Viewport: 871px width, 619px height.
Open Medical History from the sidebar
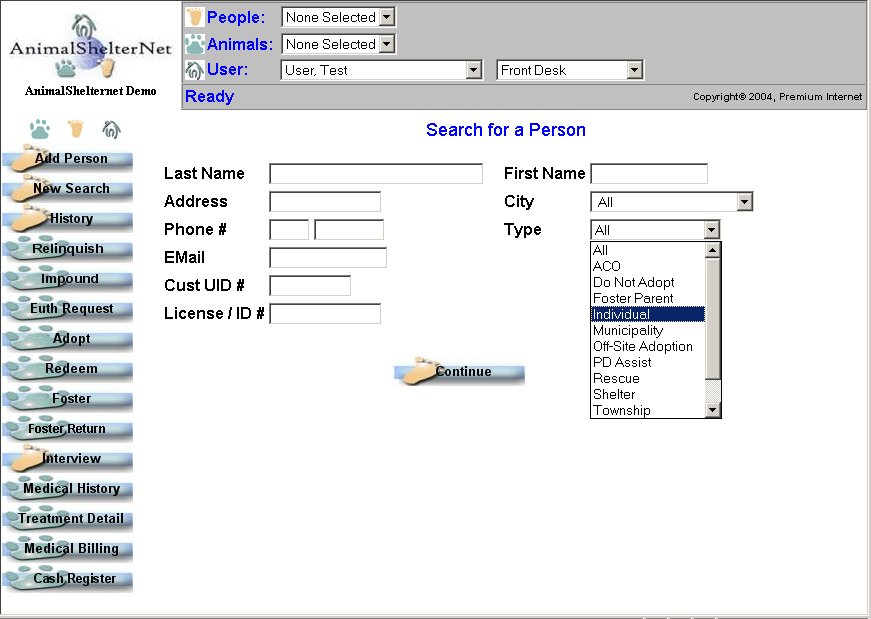pyautogui.click(x=68, y=489)
